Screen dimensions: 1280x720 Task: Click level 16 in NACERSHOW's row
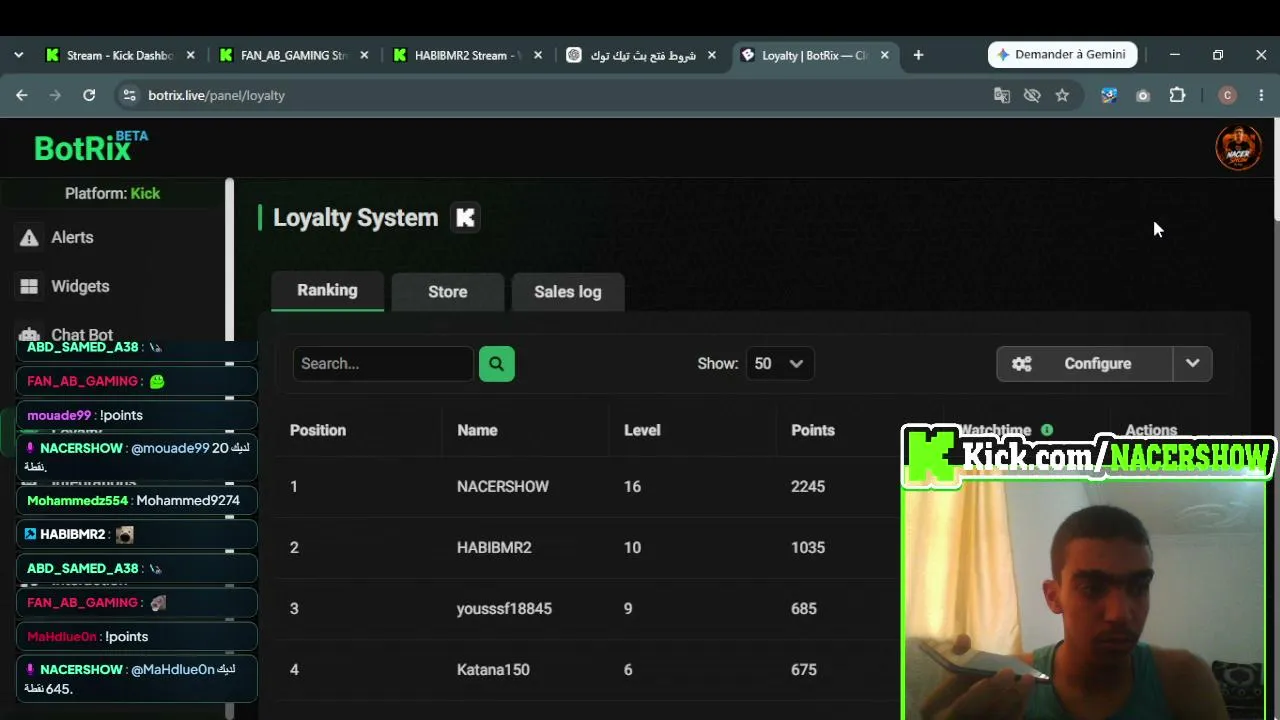coord(632,486)
